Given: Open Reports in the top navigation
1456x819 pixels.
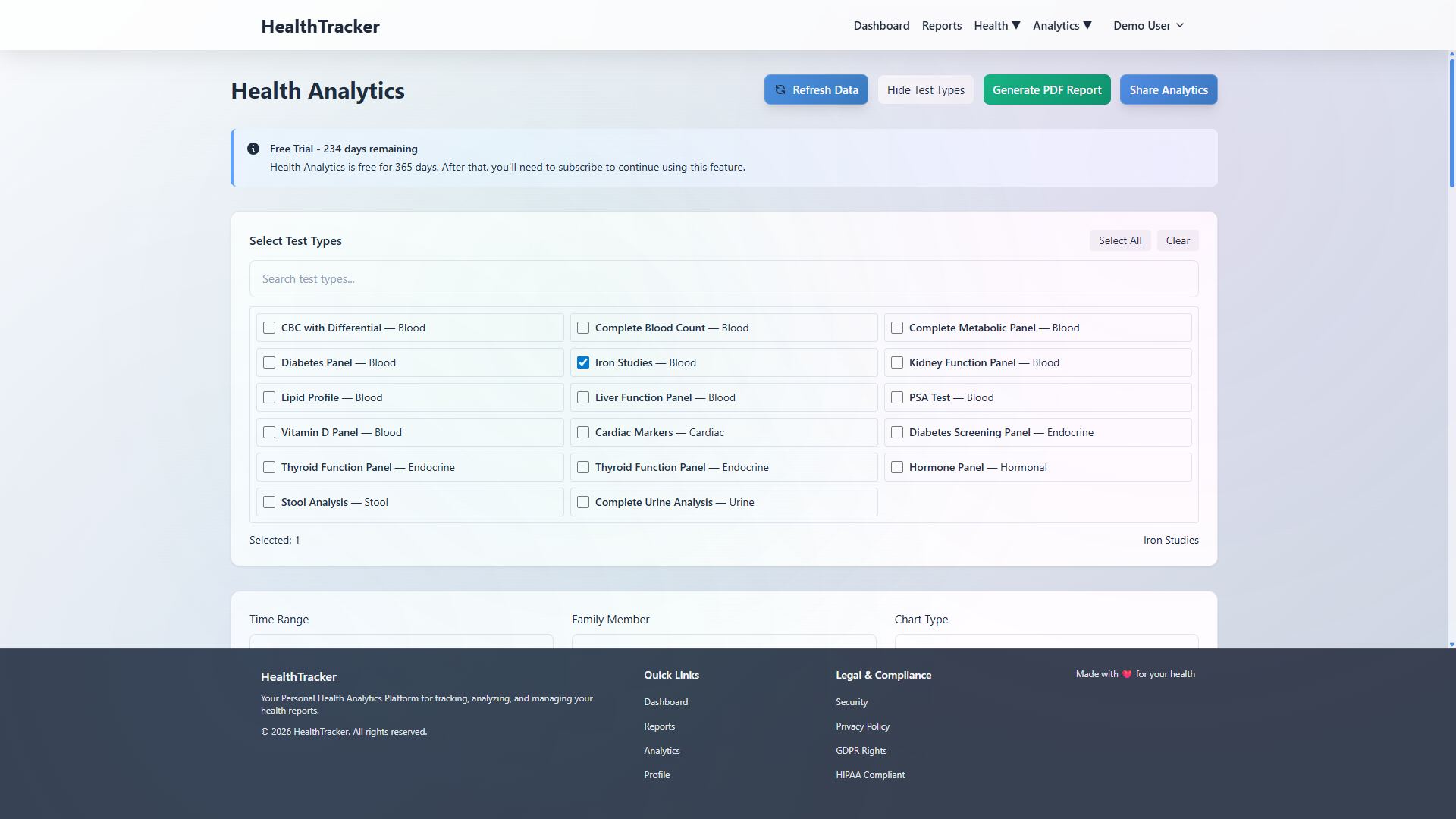Looking at the screenshot, I should (941, 26).
